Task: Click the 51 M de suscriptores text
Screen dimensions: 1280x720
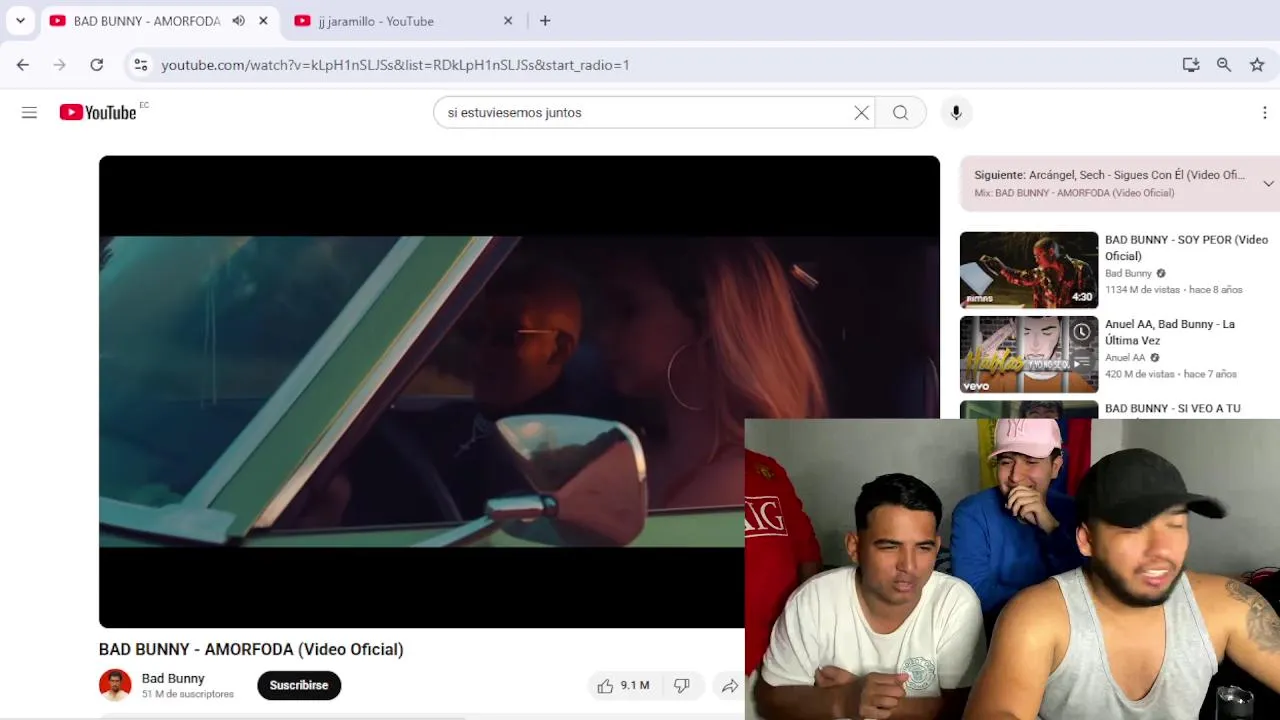Action: tap(188, 694)
